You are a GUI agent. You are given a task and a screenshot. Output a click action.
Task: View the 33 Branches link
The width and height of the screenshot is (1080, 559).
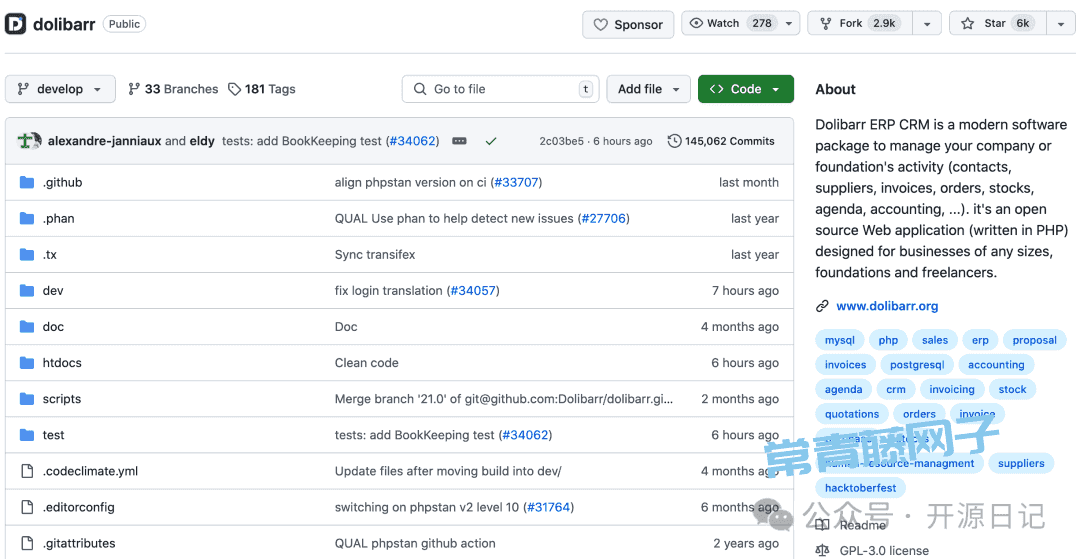click(173, 89)
